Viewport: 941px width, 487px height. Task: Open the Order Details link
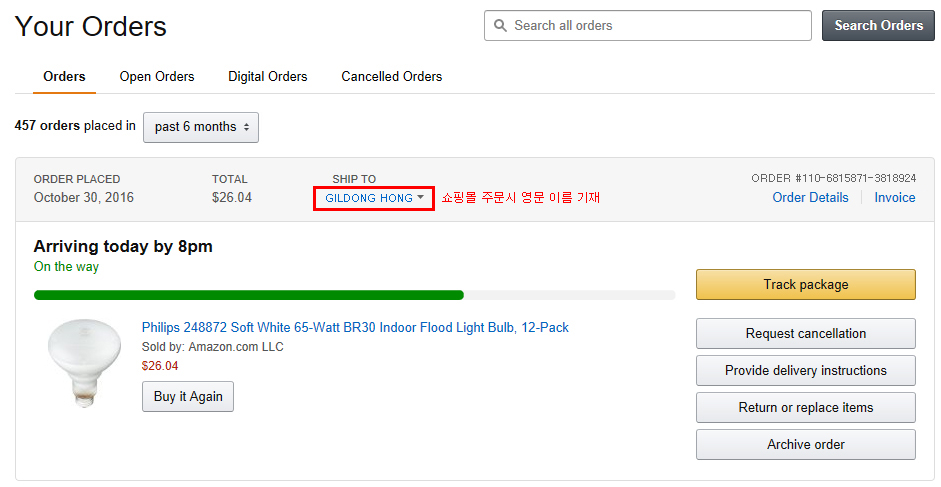point(810,198)
